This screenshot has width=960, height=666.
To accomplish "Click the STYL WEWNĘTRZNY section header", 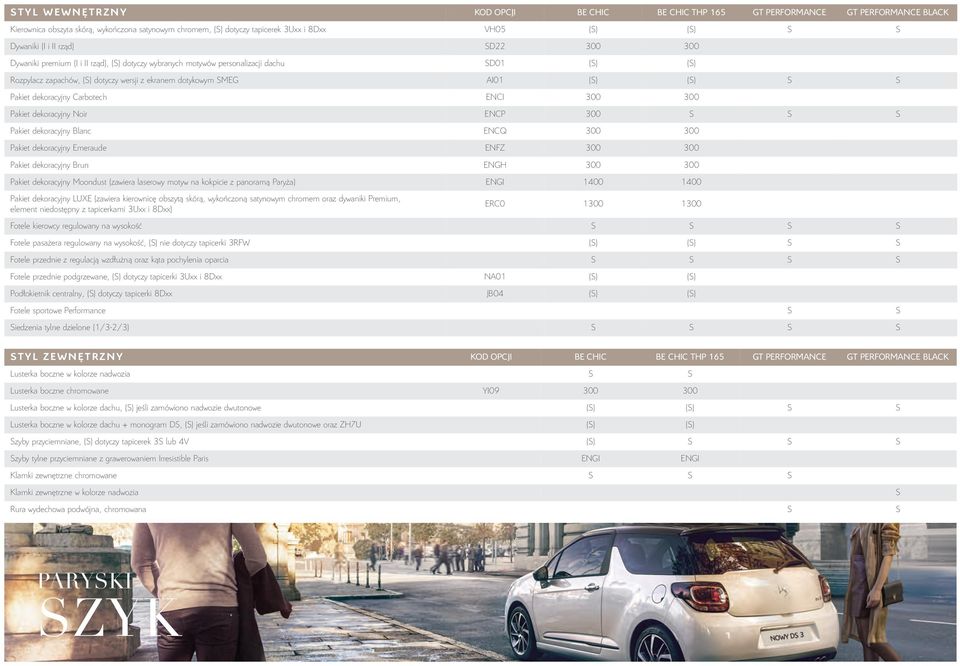I will 69,12.
